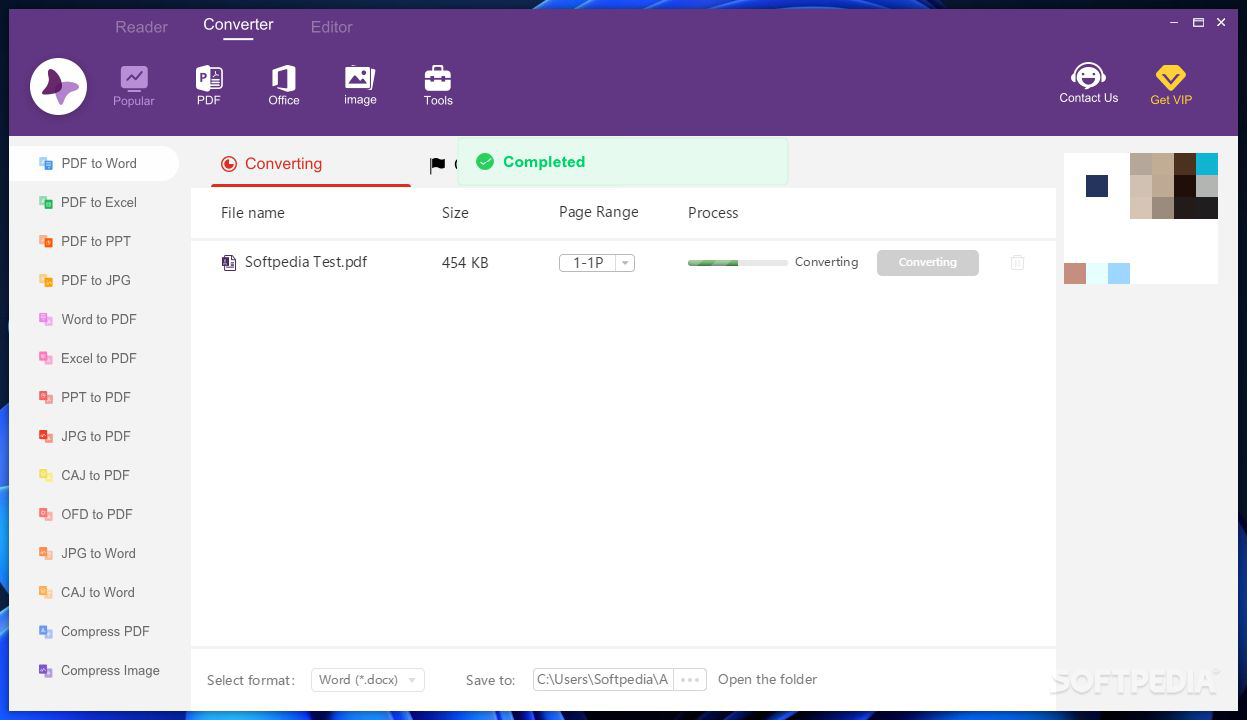
Task: Click Open the folder link
Action: [767, 680]
